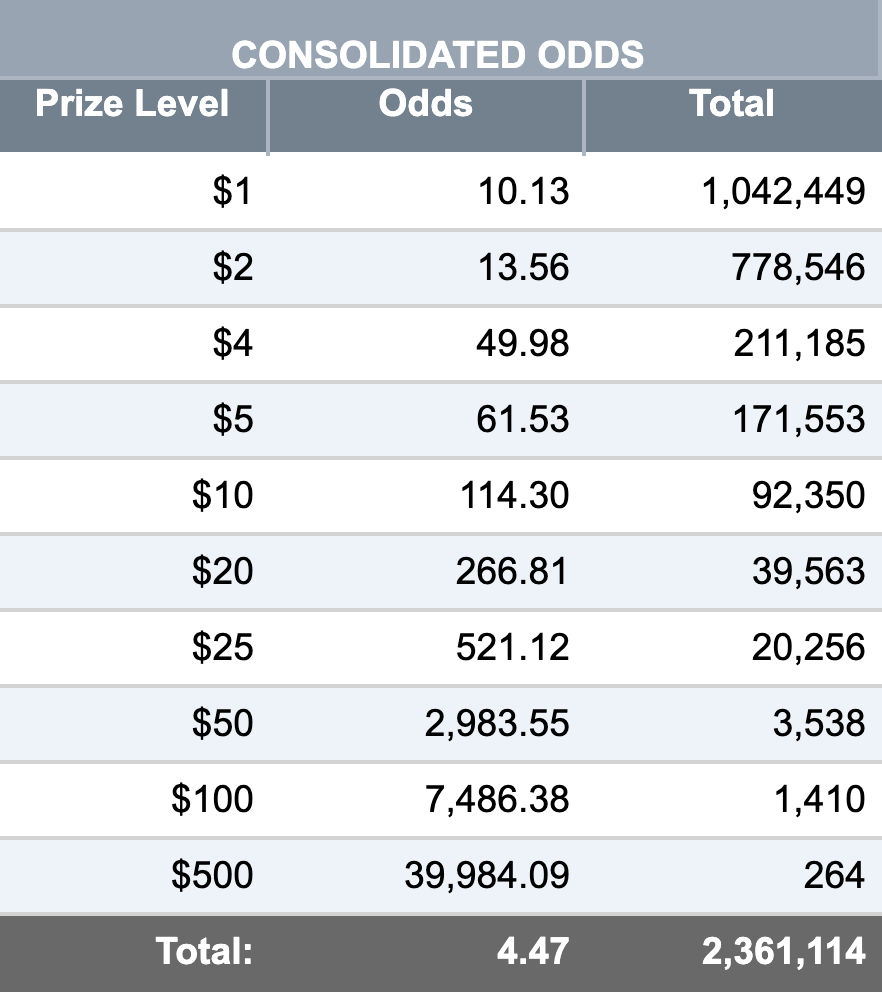Click the Total column header

(732, 103)
